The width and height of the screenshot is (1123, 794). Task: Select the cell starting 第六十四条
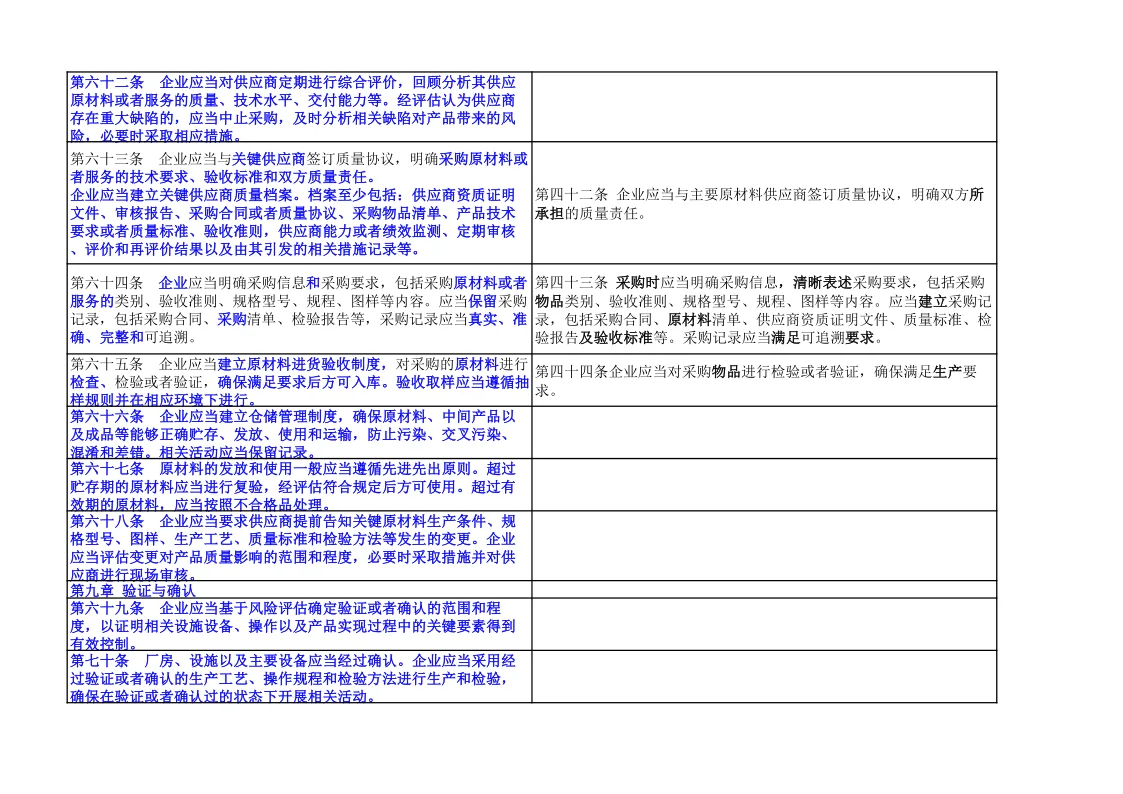[299, 309]
